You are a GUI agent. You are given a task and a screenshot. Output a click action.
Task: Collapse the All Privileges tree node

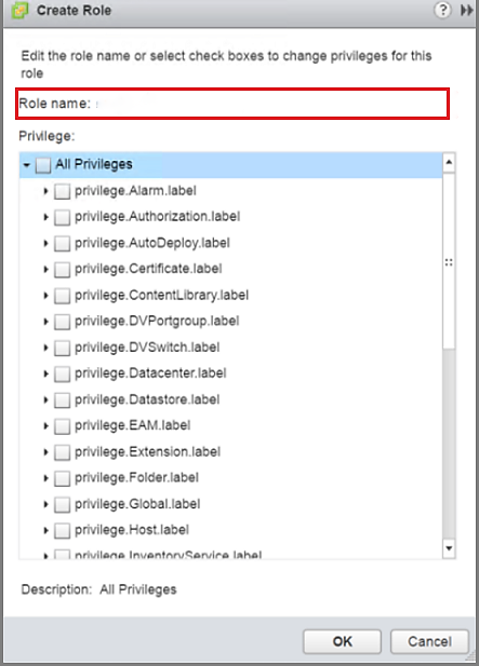point(27,165)
